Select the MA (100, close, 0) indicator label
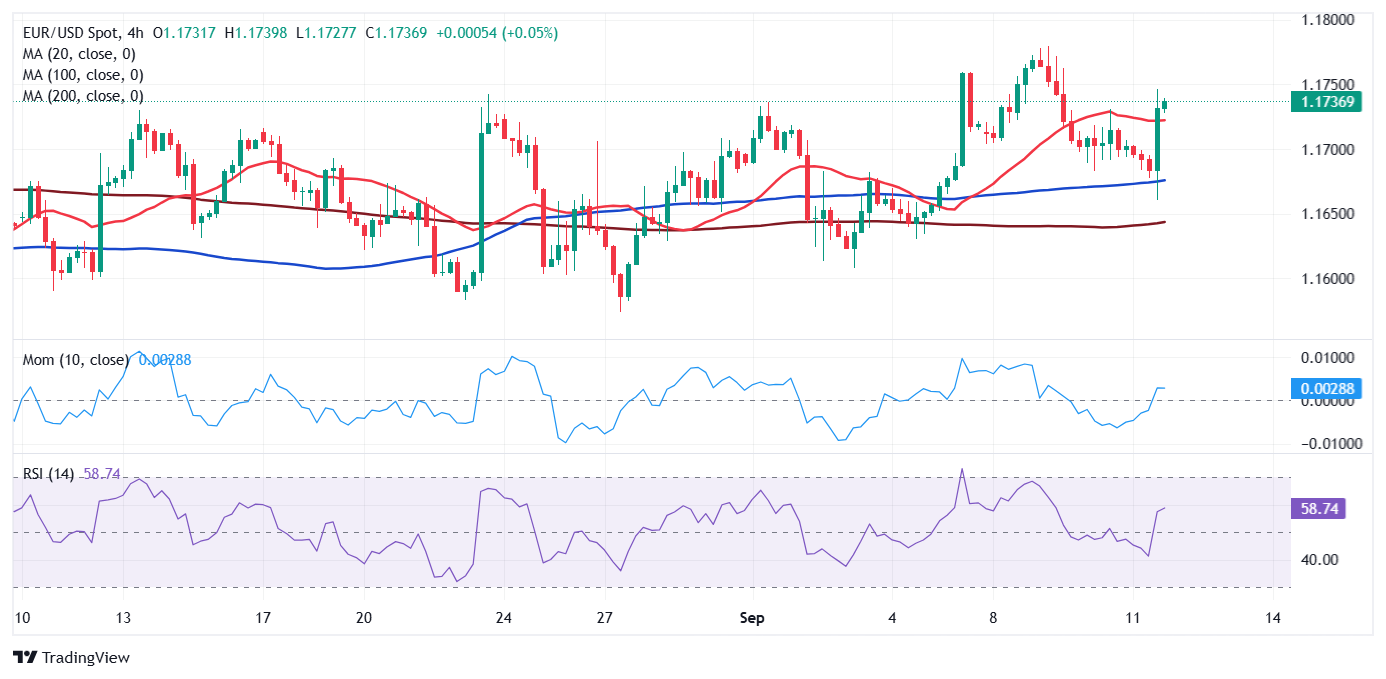Image resolution: width=1386 pixels, height=679 pixels. [x=82, y=75]
